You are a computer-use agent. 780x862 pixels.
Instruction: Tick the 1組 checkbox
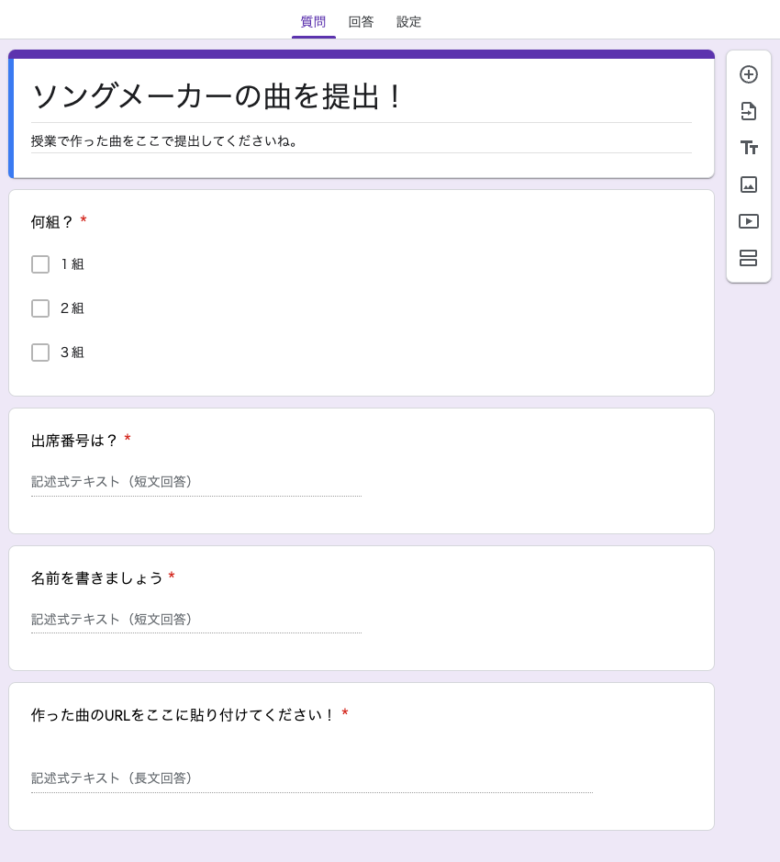[40, 264]
